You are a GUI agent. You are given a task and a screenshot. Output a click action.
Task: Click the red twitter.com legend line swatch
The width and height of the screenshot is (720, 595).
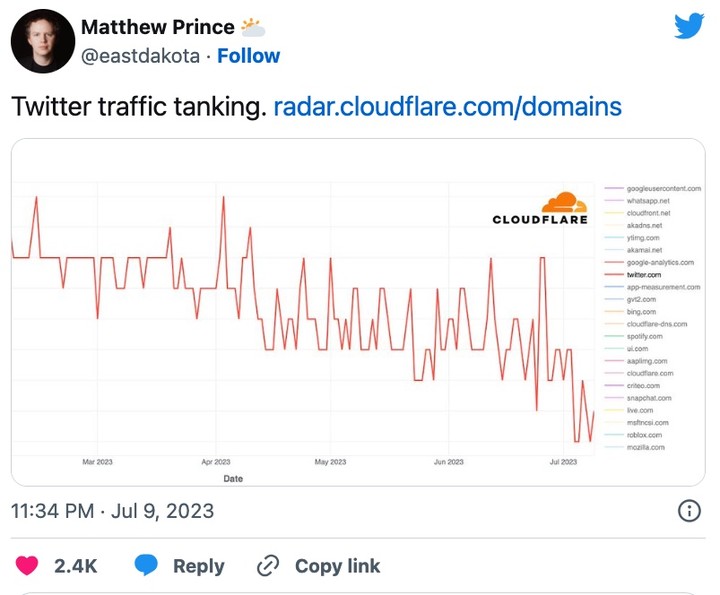pos(614,275)
